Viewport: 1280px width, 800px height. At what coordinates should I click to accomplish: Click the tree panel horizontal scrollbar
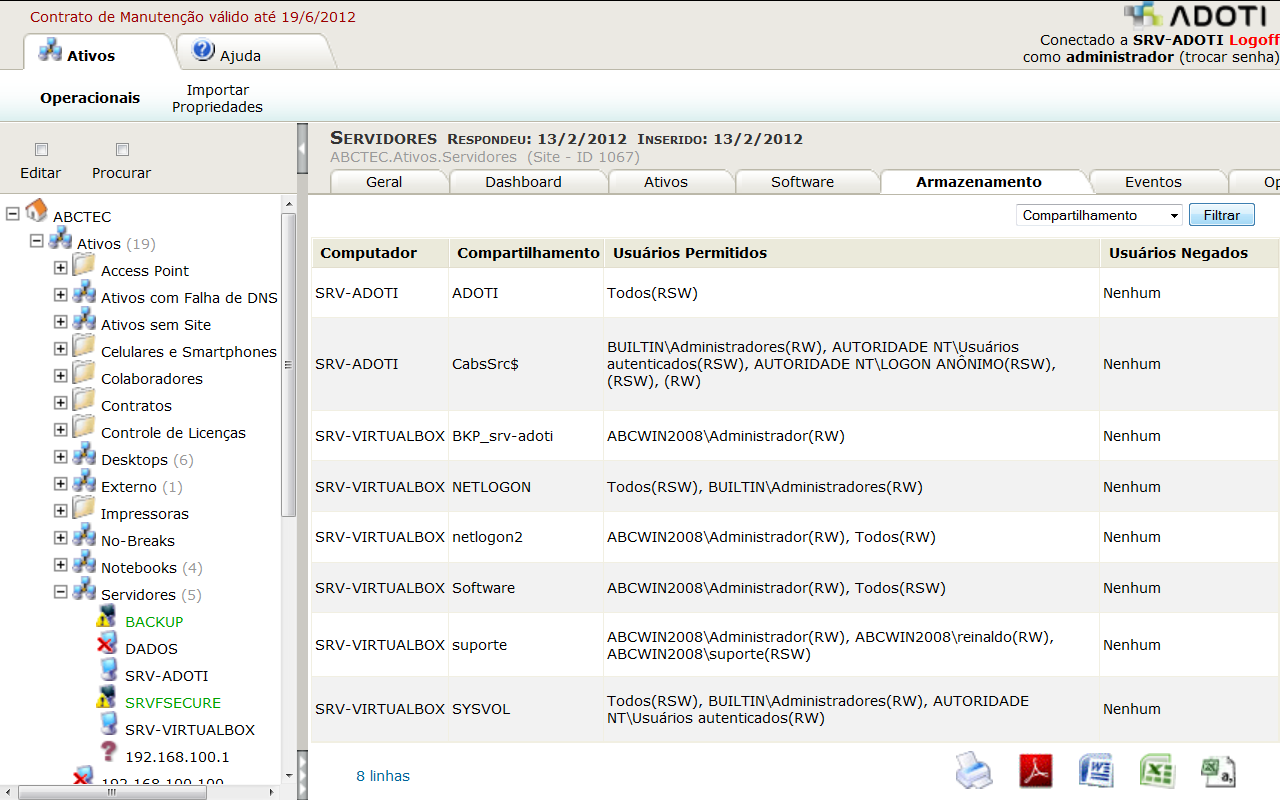(x=111, y=791)
